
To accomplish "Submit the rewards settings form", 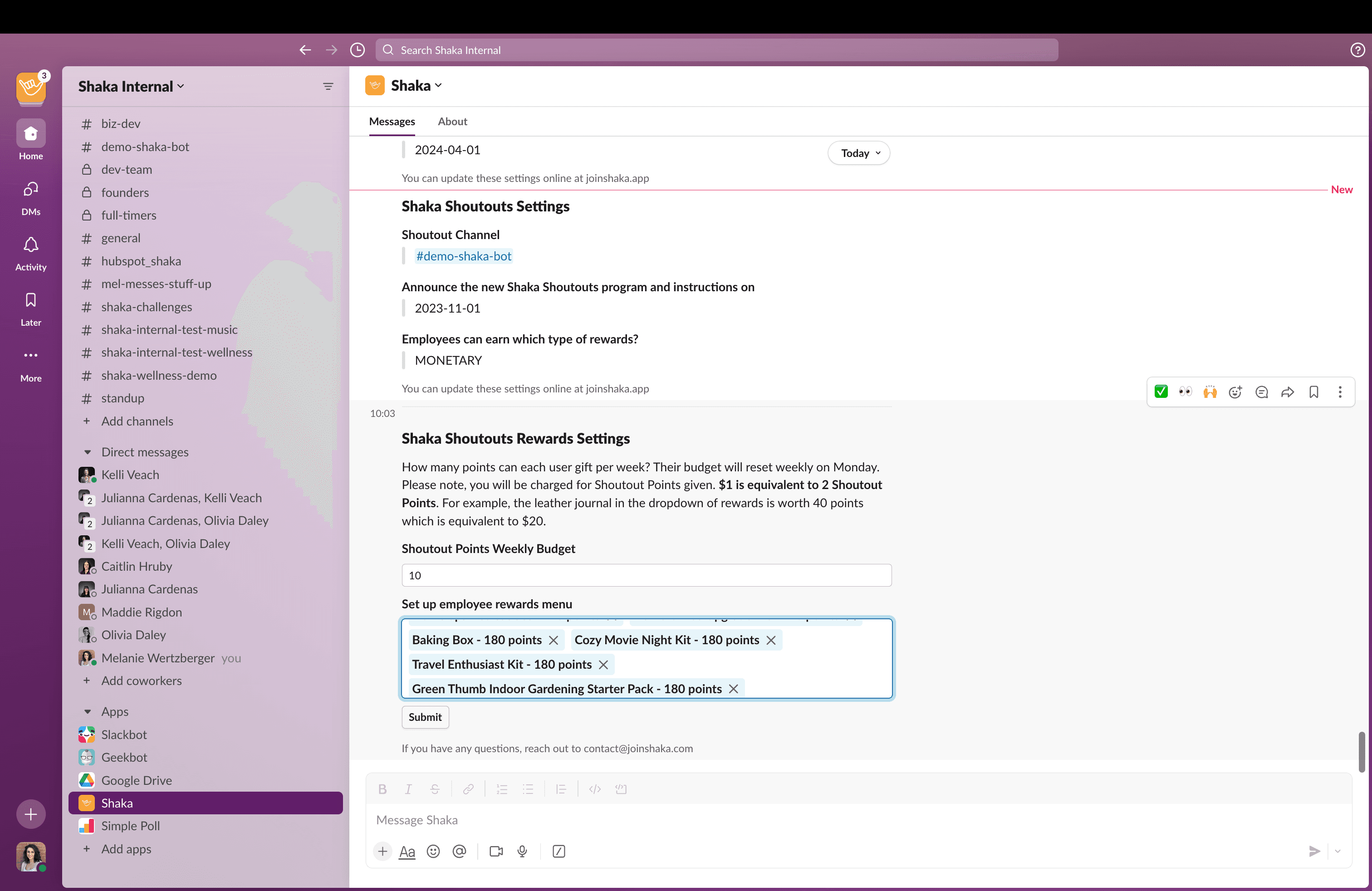I will pyautogui.click(x=425, y=717).
